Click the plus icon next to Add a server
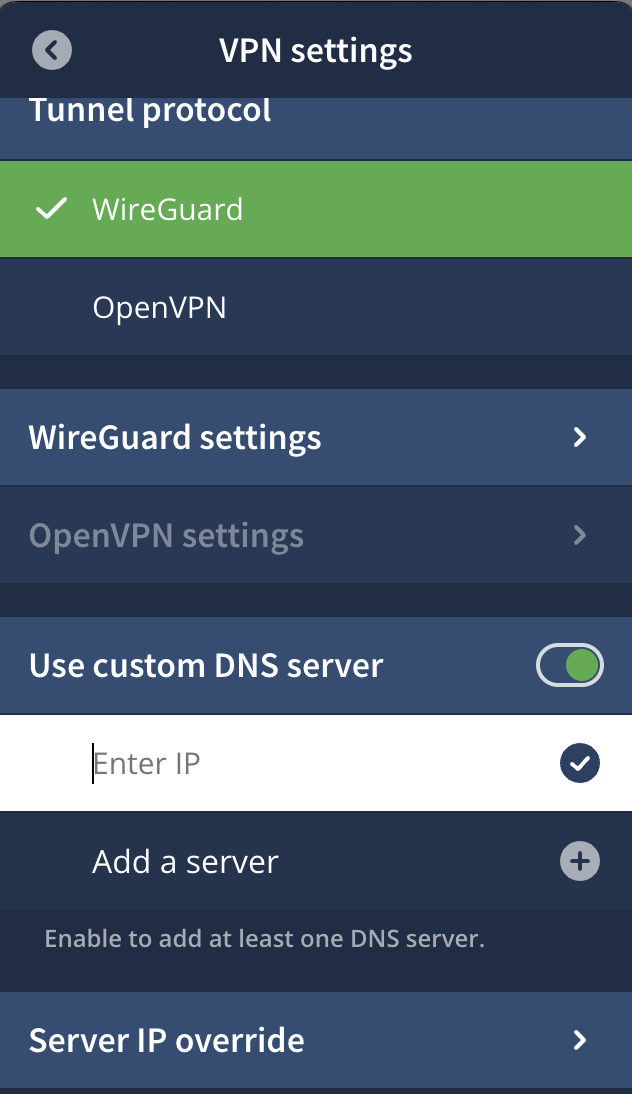 pyautogui.click(x=579, y=861)
